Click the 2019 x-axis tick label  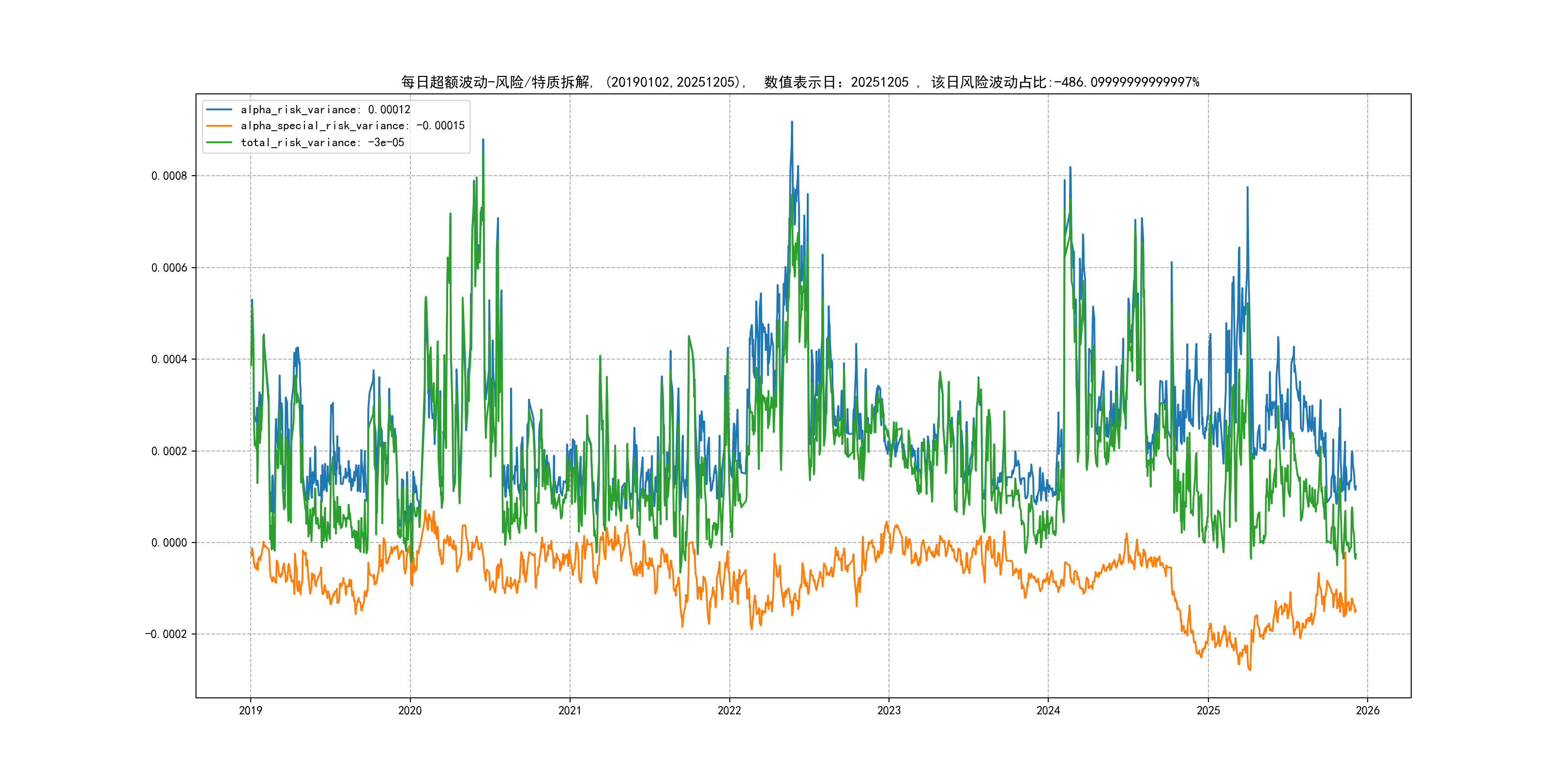250,710
